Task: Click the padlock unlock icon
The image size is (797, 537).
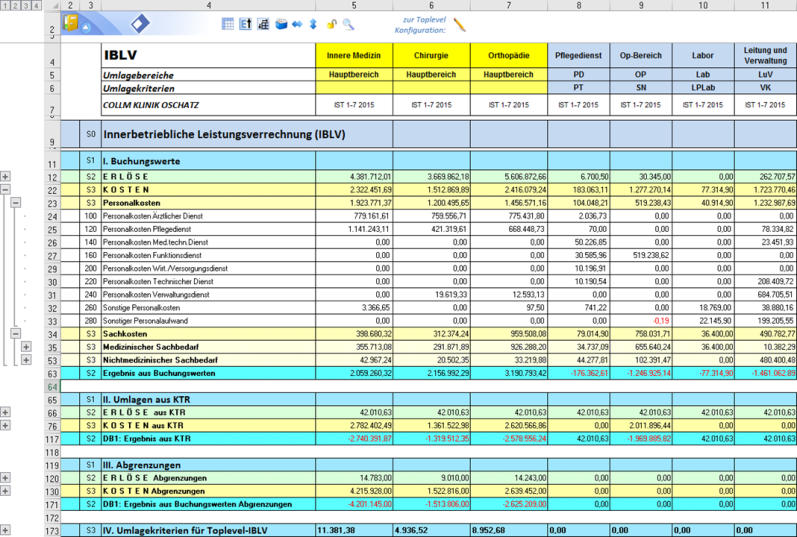Action: [x=331, y=23]
